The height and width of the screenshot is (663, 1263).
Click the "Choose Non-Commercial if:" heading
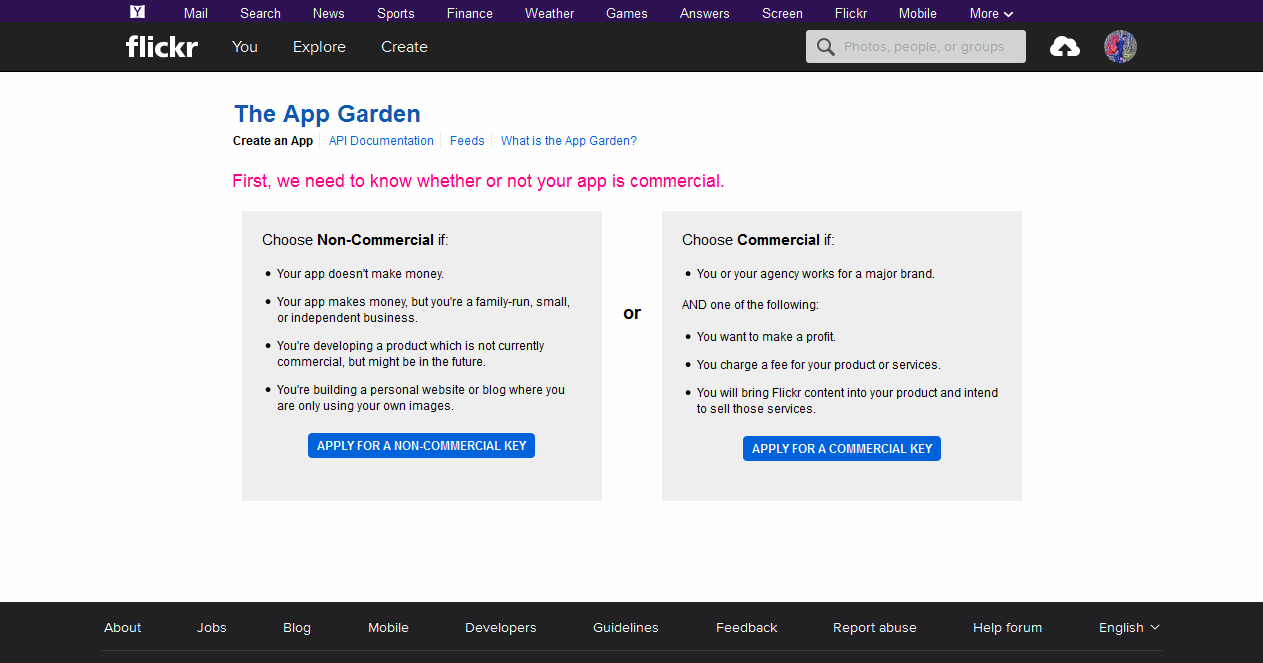point(355,240)
